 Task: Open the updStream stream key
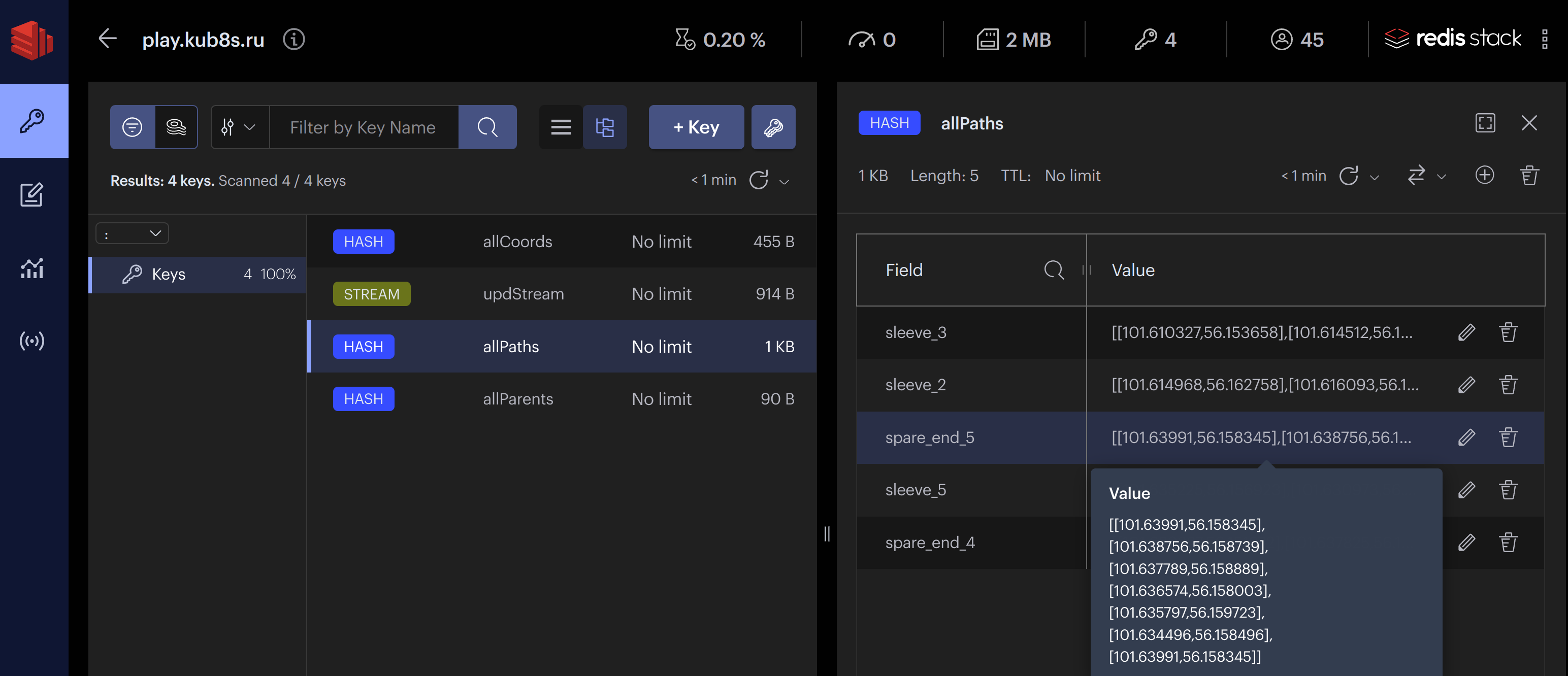(x=561, y=293)
